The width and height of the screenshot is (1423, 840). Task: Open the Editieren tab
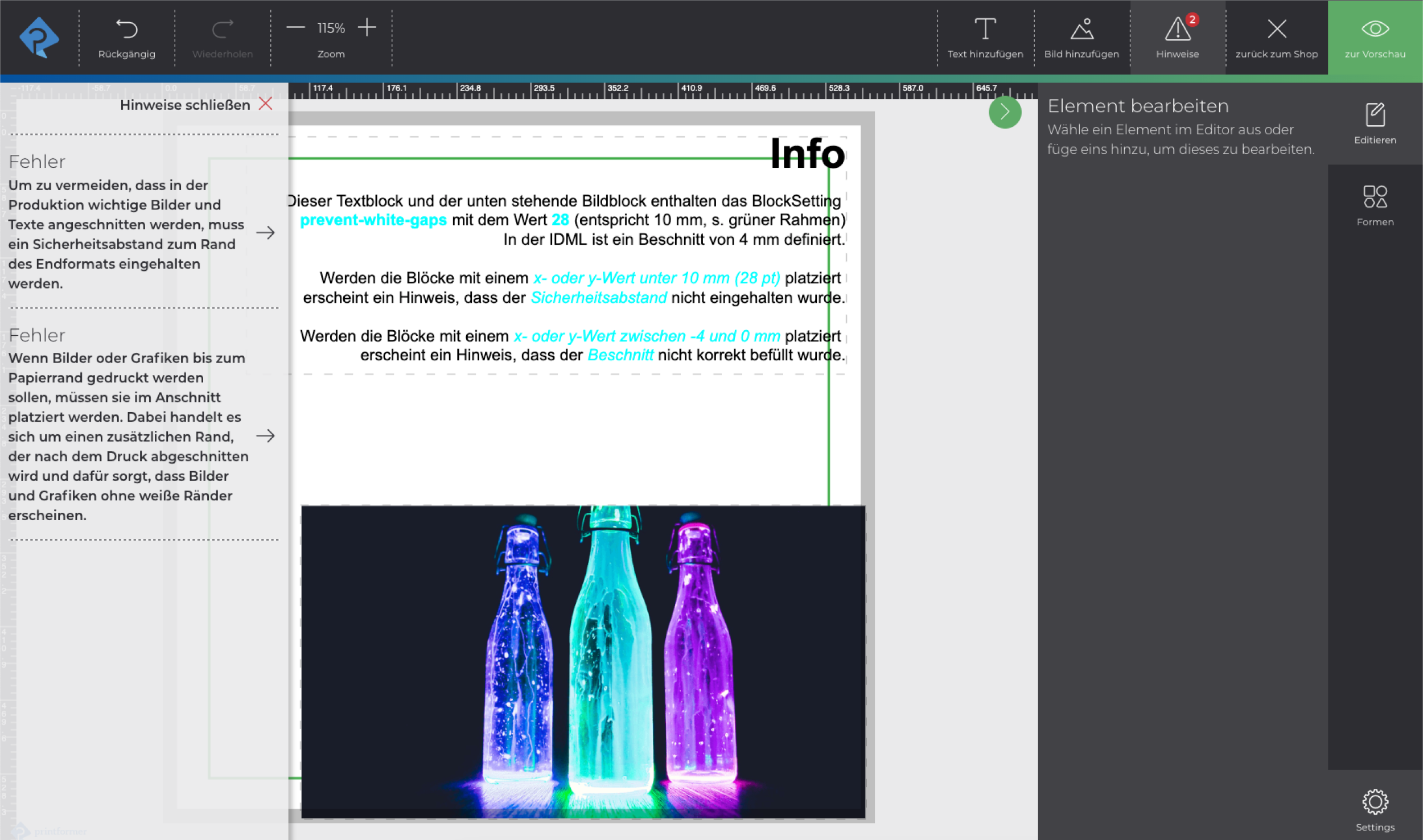pyautogui.click(x=1375, y=123)
